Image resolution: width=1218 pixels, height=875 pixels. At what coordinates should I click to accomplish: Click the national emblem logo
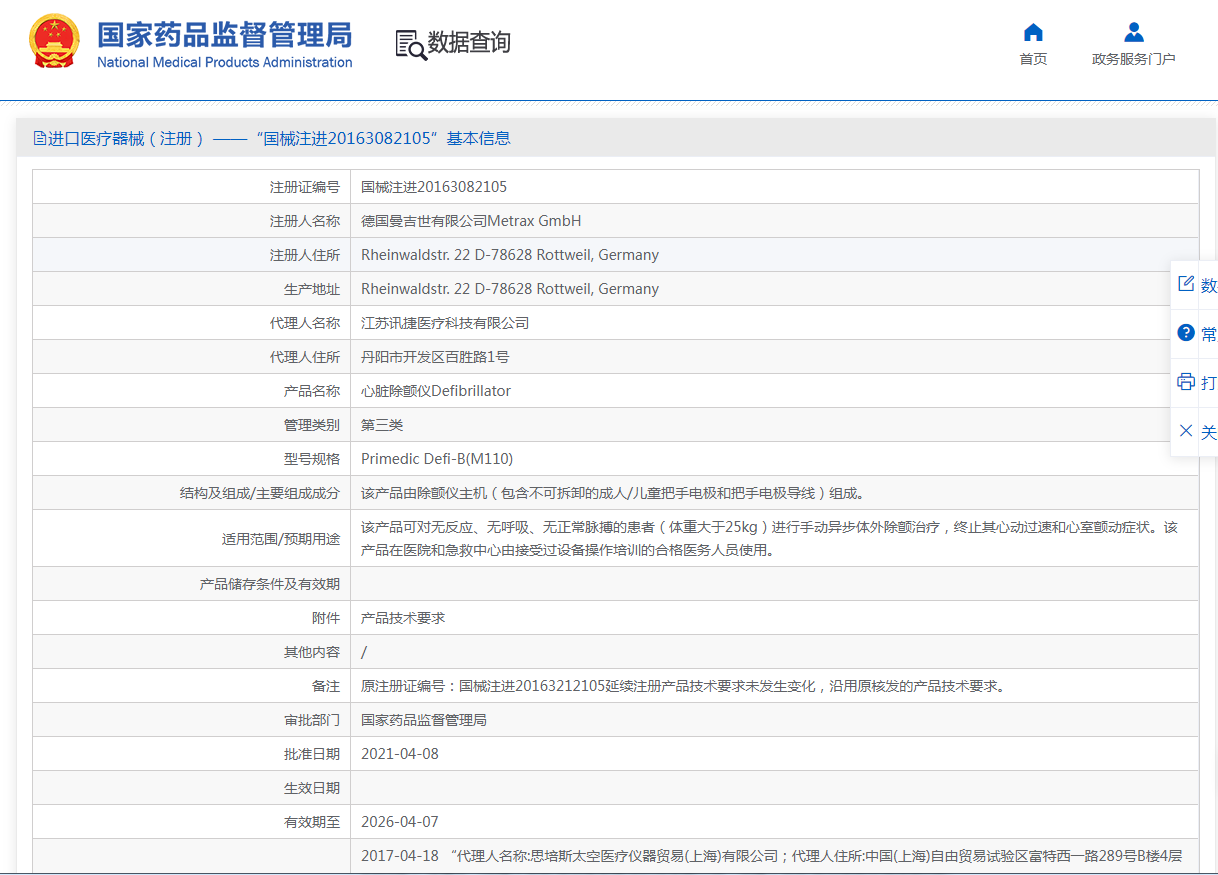pos(55,42)
